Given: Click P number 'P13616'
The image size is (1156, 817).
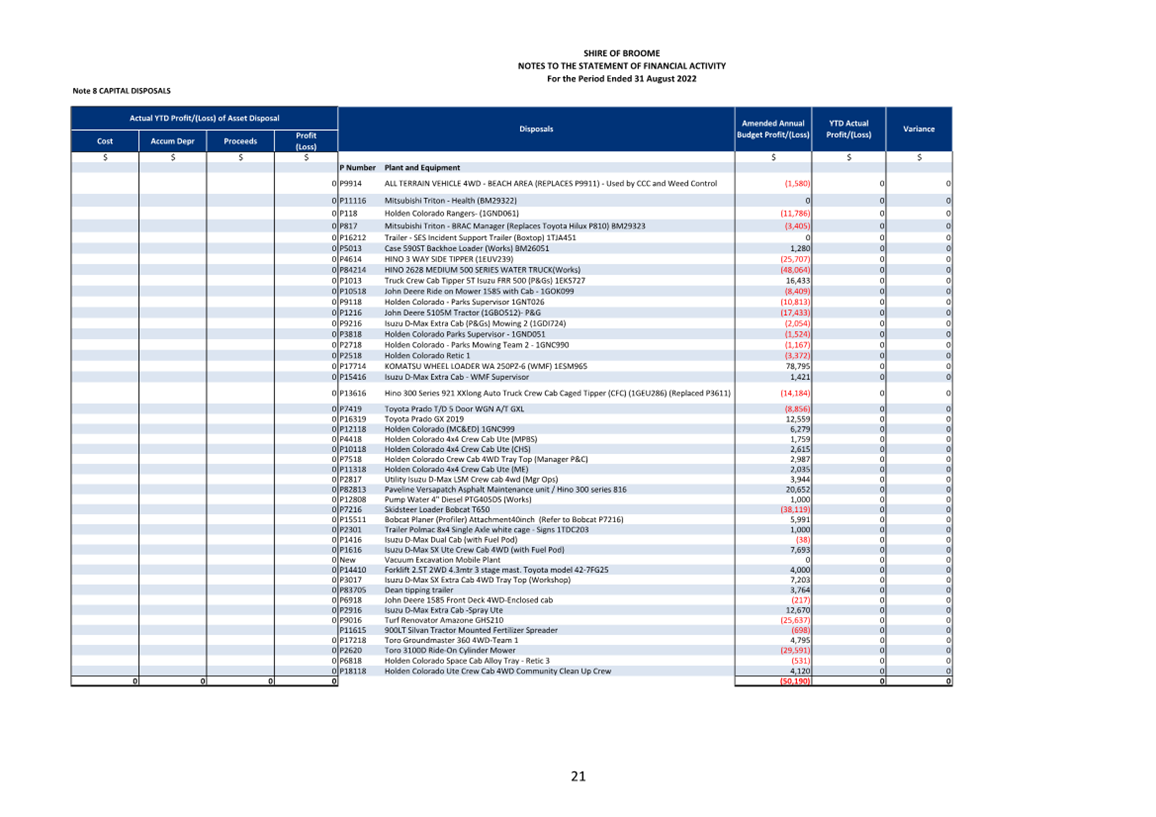Looking at the screenshot, I should pyautogui.click(x=352, y=393).
